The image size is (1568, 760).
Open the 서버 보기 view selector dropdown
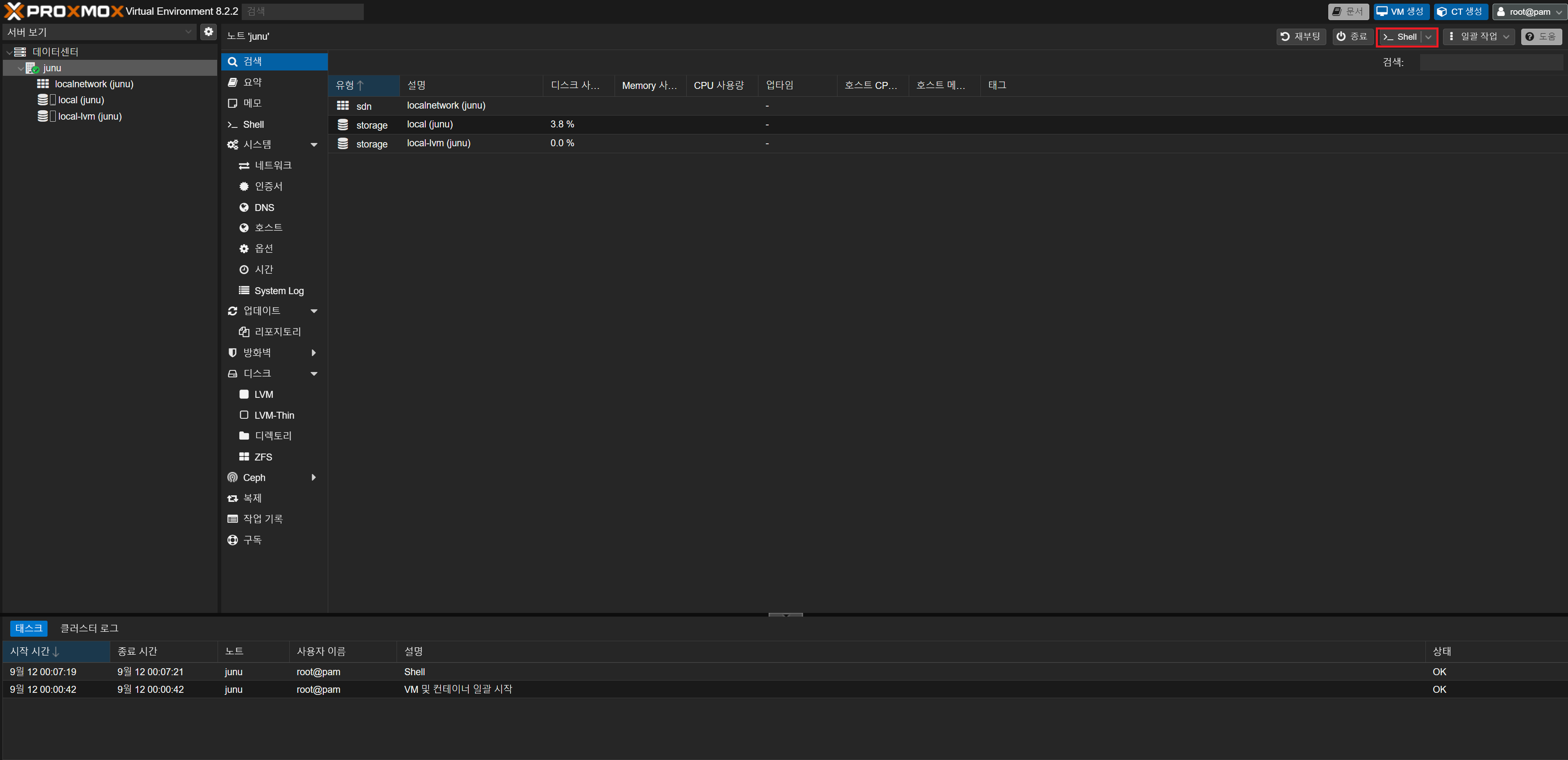(188, 32)
